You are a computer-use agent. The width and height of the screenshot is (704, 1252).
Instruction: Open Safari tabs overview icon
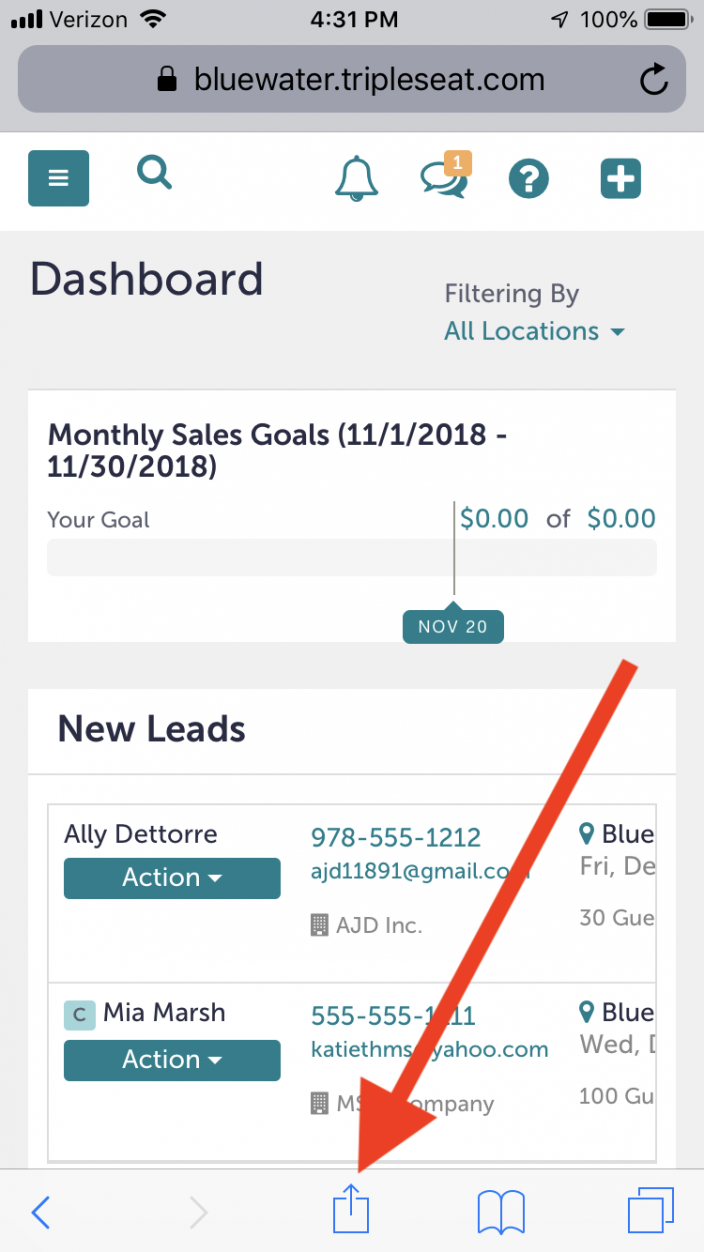click(650, 1211)
